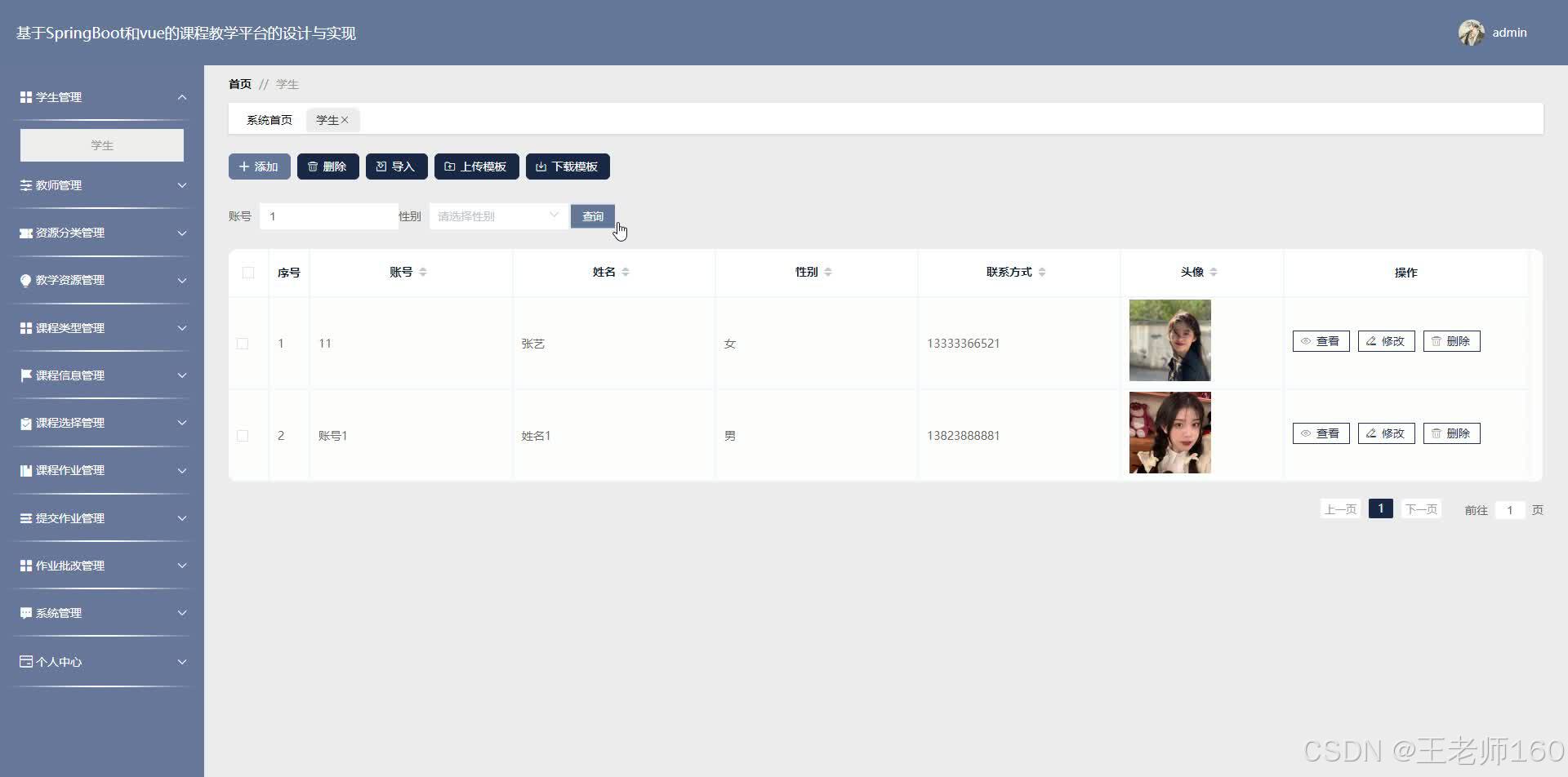Click the 资源分类管理 ticket icon
1568x777 pixels.
25,233
